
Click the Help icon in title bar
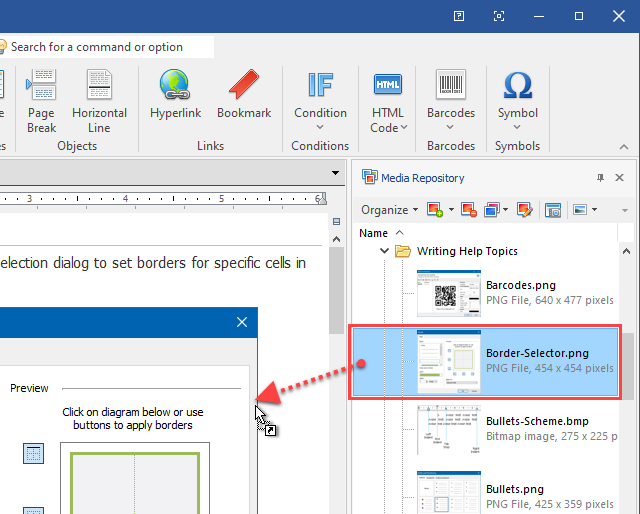[459, 16]
